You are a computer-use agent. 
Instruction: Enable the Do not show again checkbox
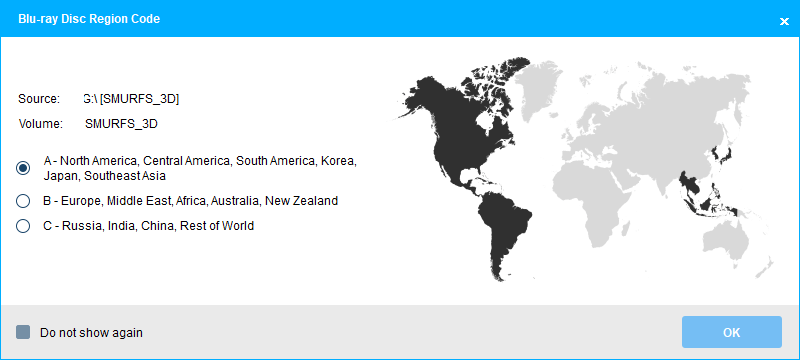click(23, 332)
